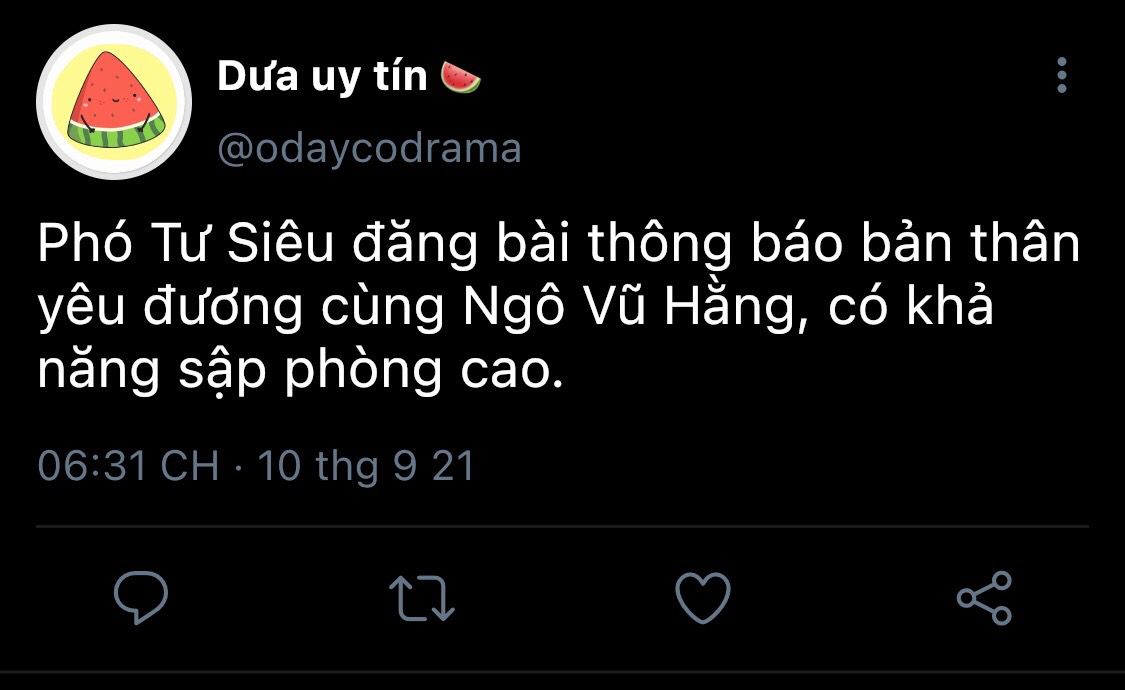Image resolution: width=1125 pixels, height=690 pixels.
Task: Like the tweet with the heart icon
Action: [703, 597]
